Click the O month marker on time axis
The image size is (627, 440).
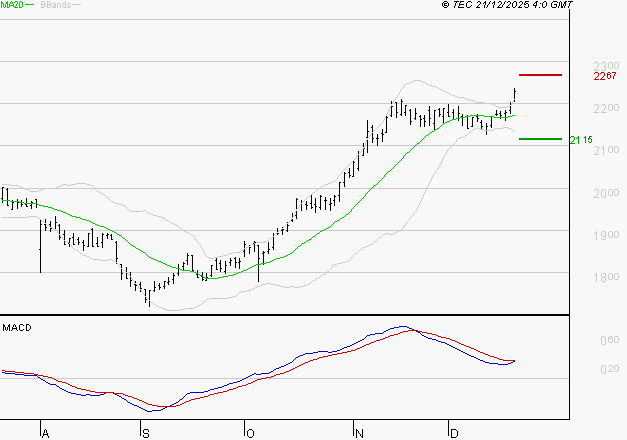click(x=250, y=434)
